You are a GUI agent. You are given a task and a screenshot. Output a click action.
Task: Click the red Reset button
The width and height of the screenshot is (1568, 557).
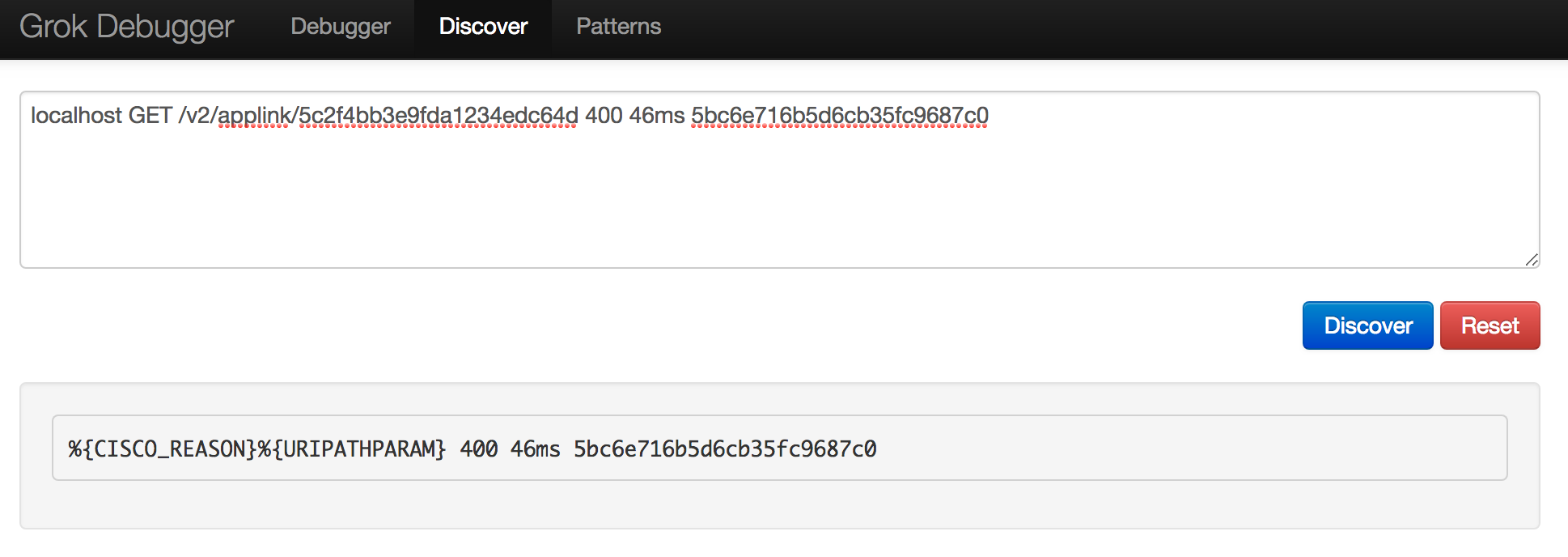pyautogui.click(x=1490, y=325)
